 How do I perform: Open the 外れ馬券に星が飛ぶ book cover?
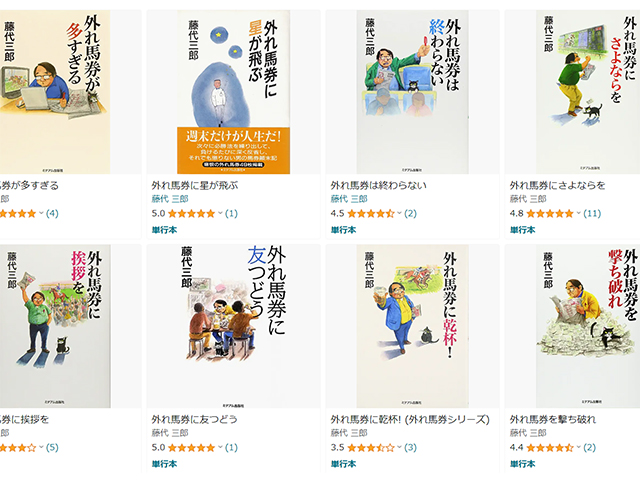click(x=233, y=92)
